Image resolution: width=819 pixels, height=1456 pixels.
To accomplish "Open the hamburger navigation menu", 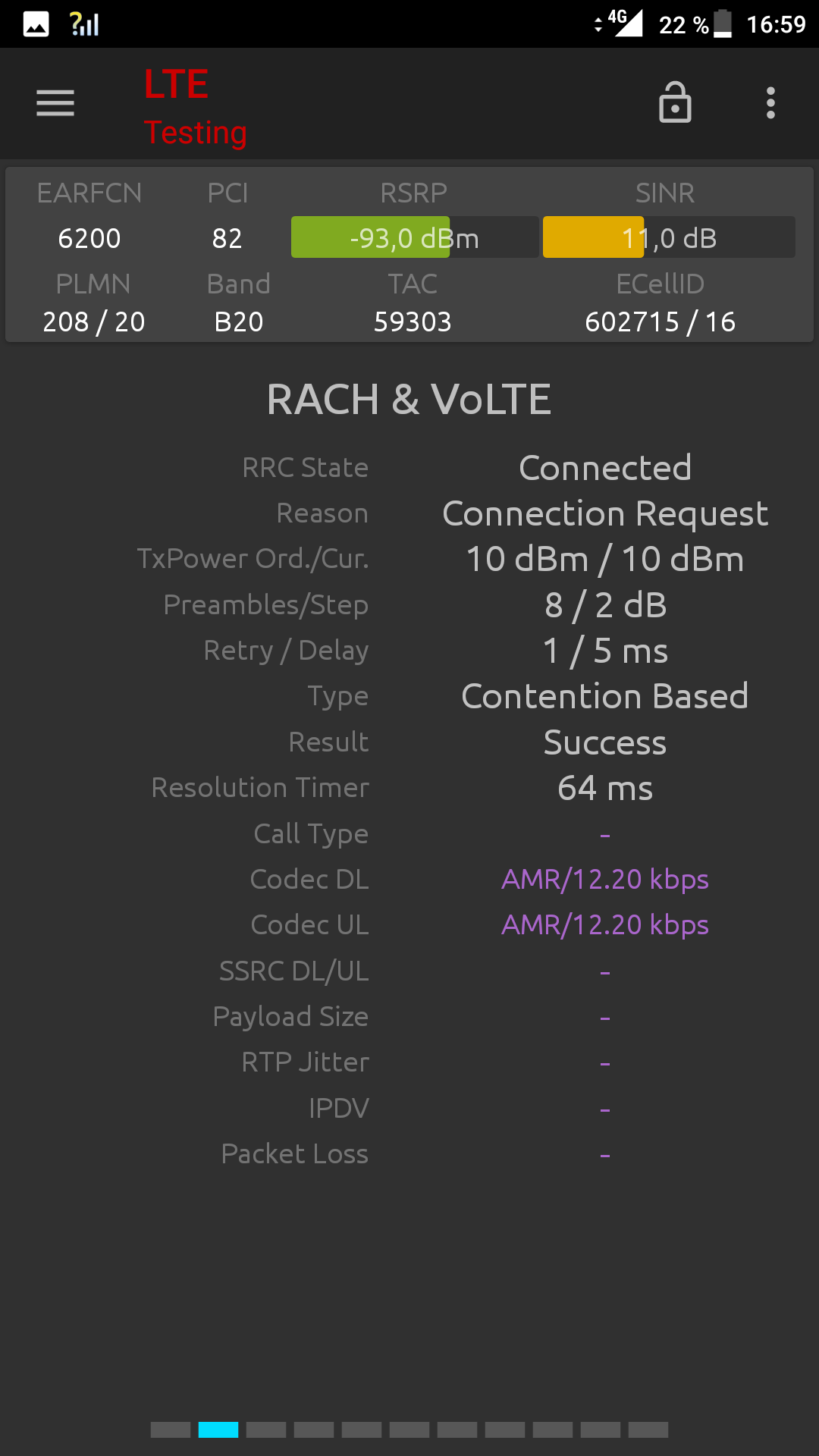I will 55,103.
